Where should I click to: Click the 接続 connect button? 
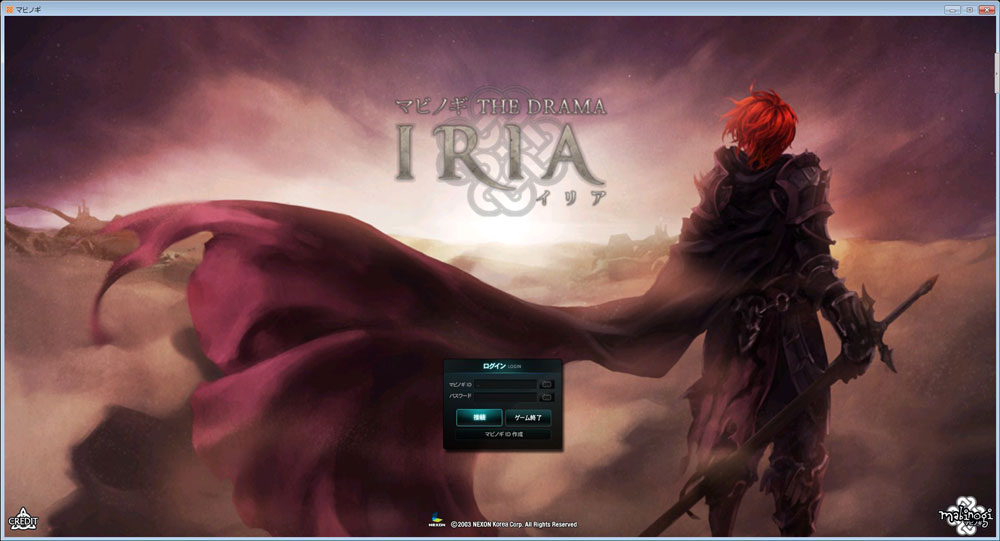(x=479, y=418)
